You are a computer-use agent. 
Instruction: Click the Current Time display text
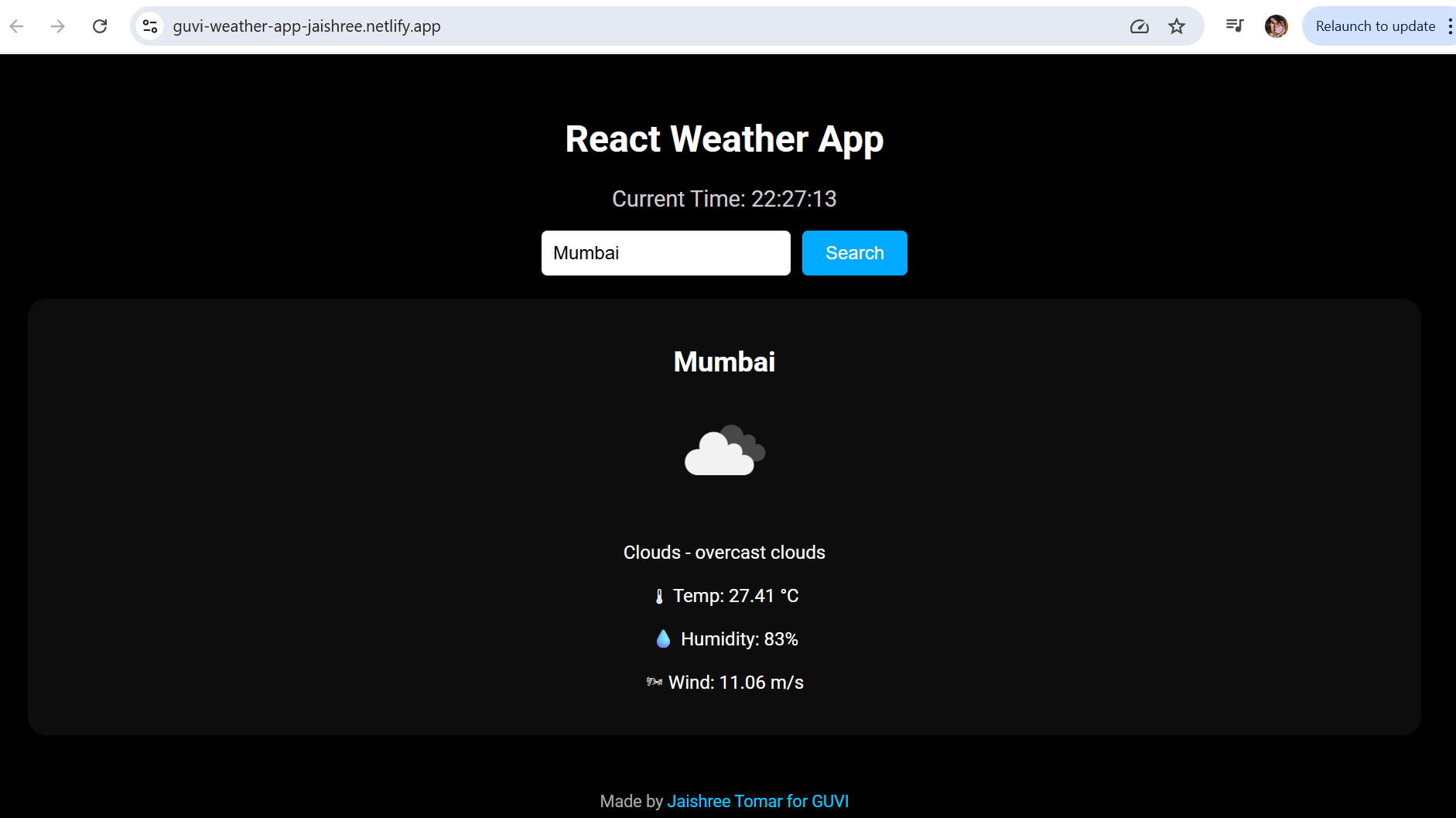pos(724,199)
